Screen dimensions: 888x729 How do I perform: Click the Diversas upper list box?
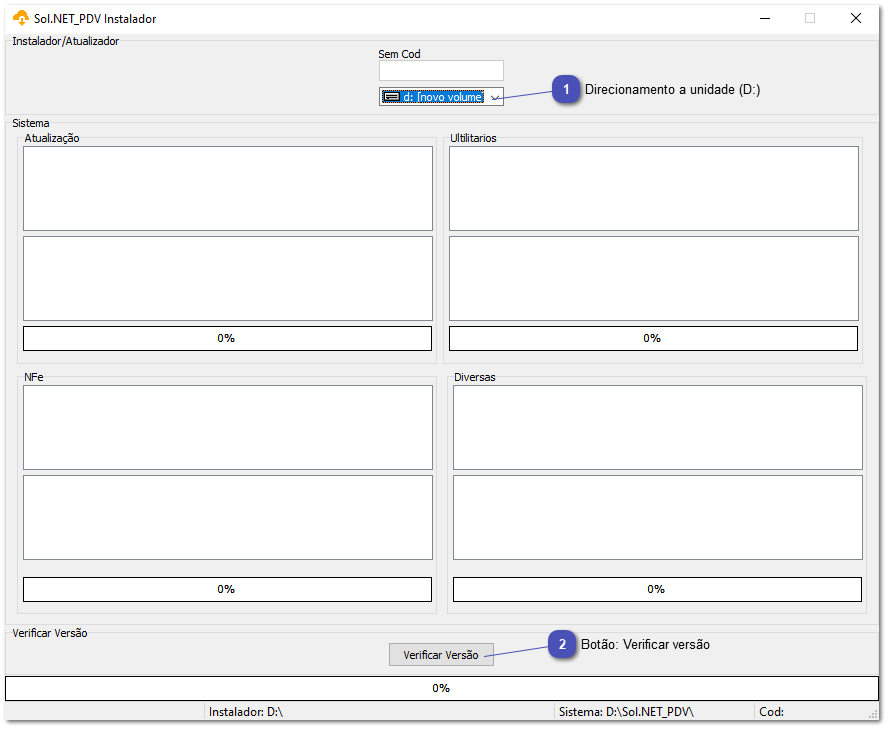click(657, 427)
